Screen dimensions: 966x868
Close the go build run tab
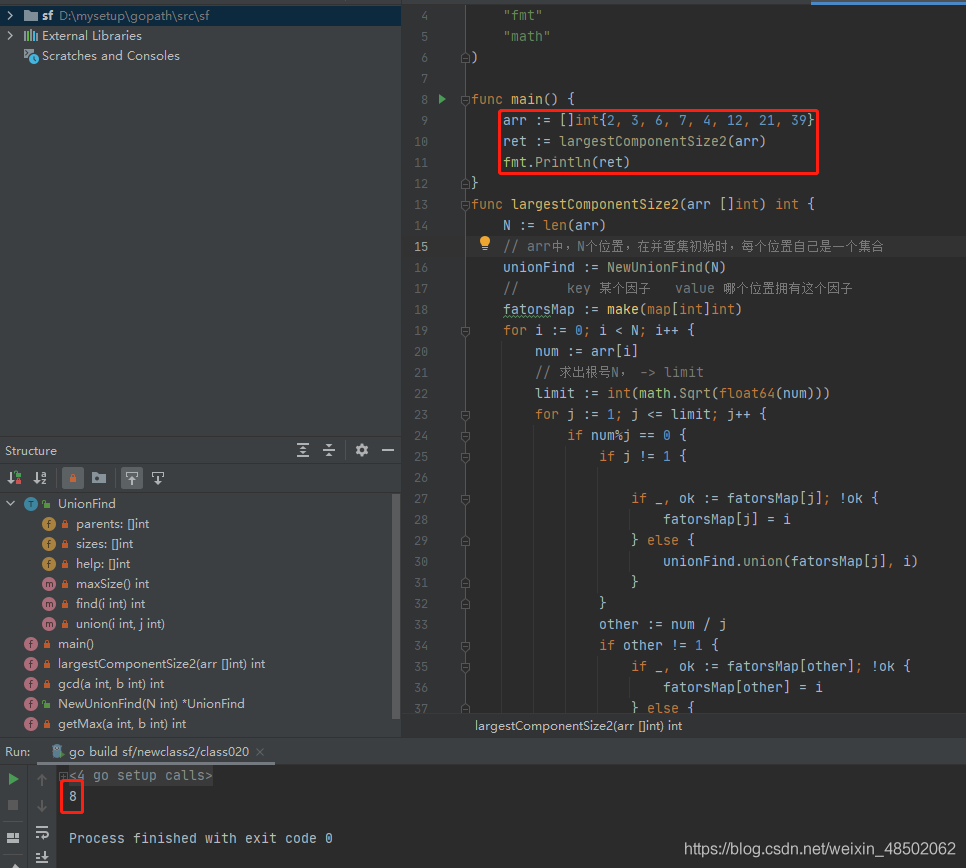coord(260,752)
